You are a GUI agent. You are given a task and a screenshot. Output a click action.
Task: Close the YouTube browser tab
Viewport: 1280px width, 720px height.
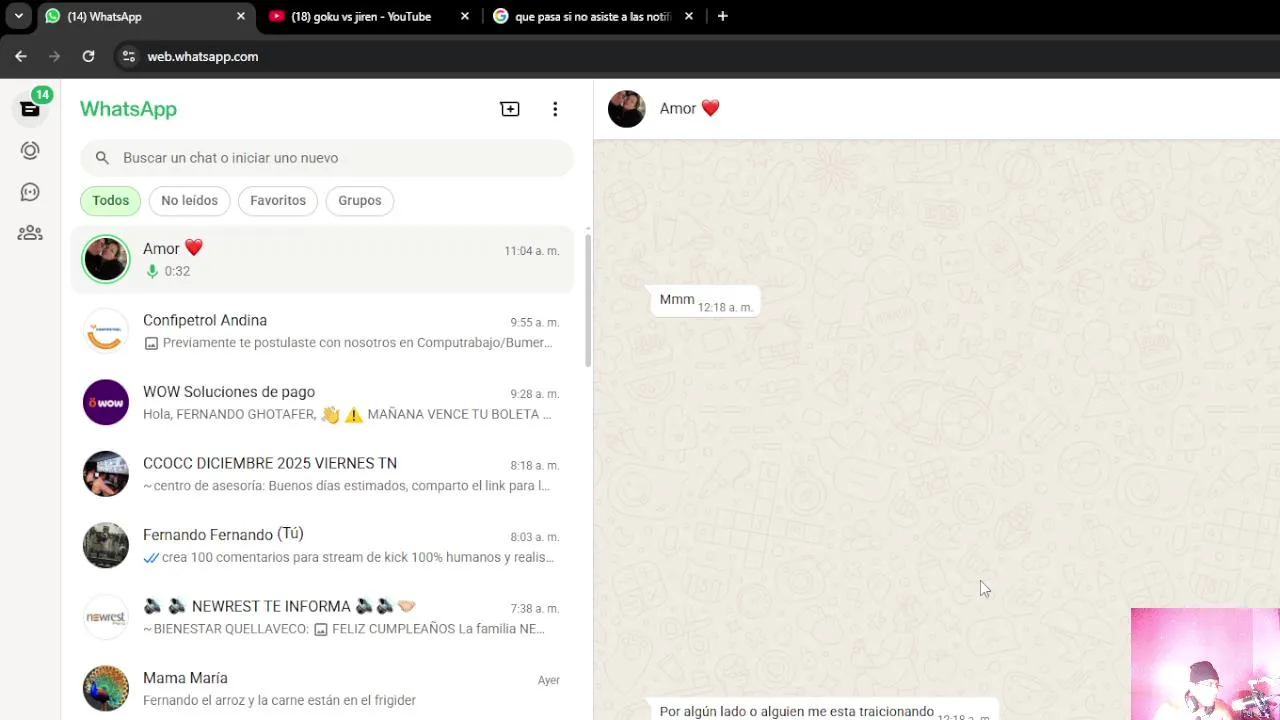click(x=465, y=16)
